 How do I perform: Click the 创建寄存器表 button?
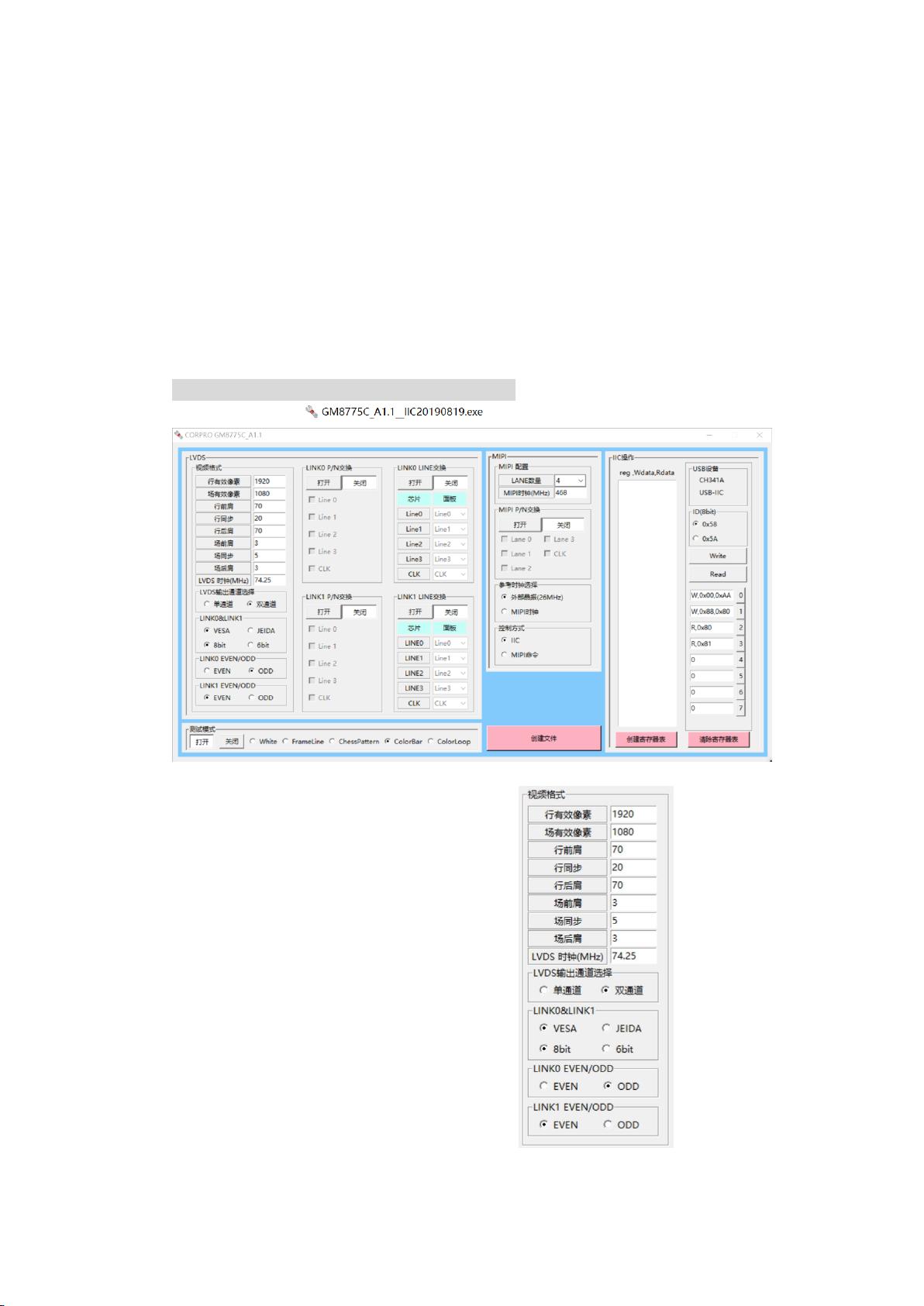tap(646, 739)
